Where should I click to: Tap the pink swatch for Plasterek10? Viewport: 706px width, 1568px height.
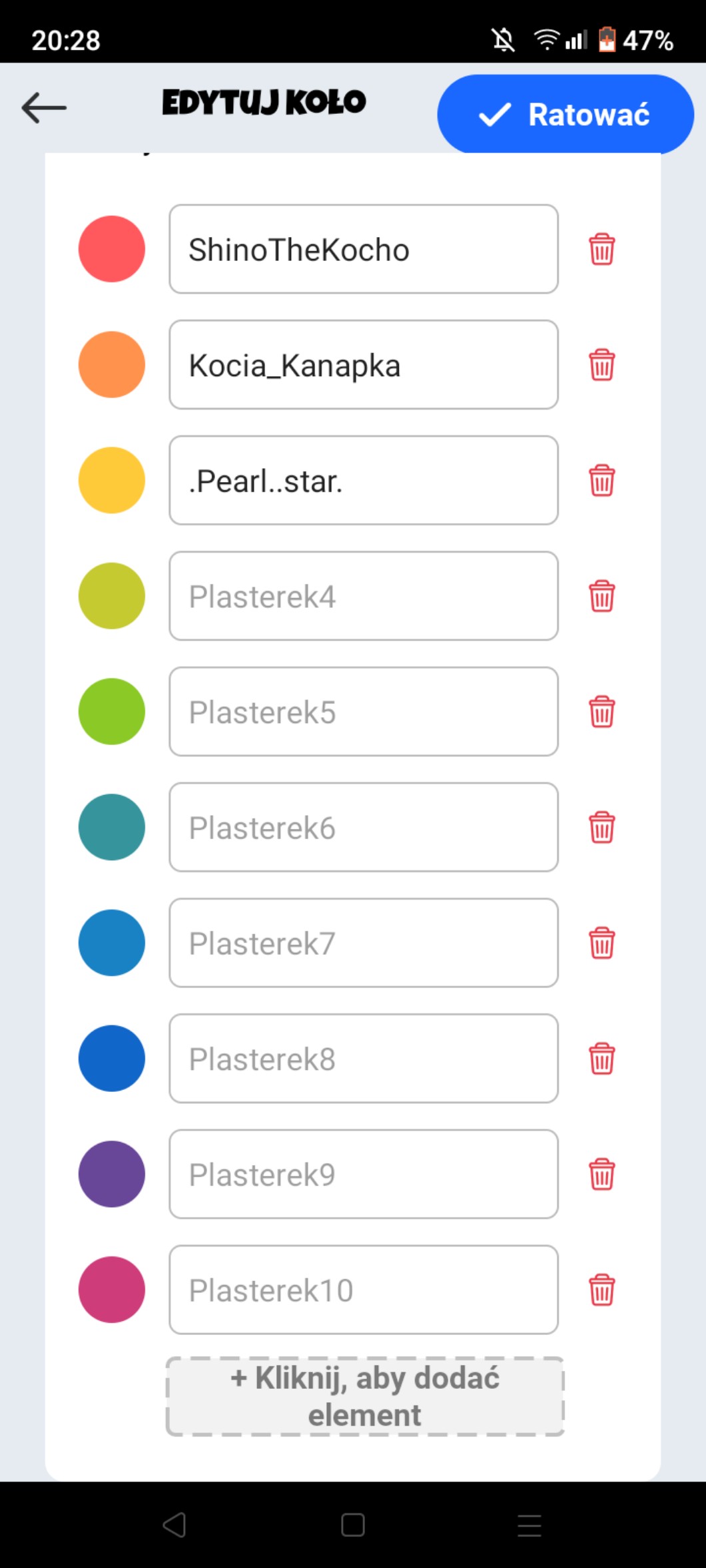pyautogui.click(x=112, y=1290)
